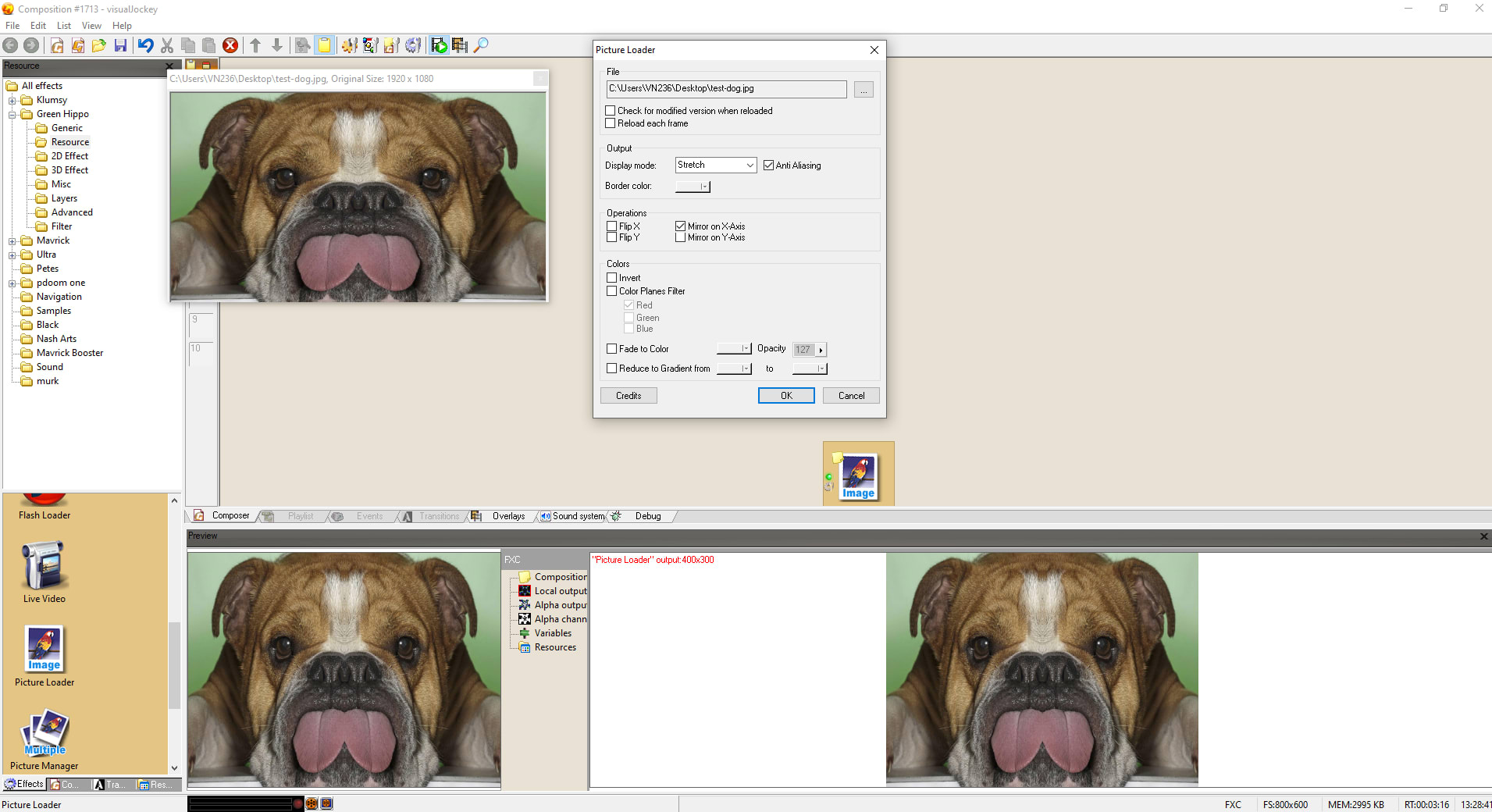This screenshot has width=1492, height=812.
Task: Click the move up arrow icon
Action: pyautogui.click(x=255, y=45)
